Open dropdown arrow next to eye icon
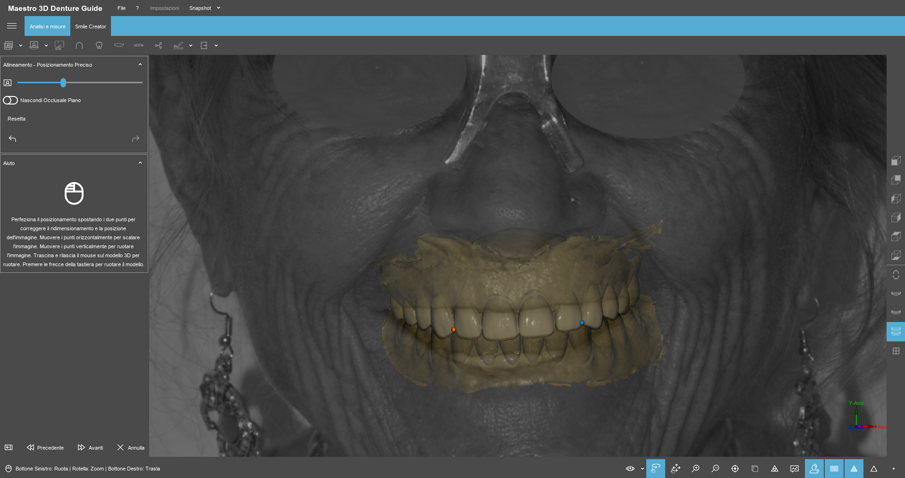The image size is (905, 478). (x=642, y=469)
